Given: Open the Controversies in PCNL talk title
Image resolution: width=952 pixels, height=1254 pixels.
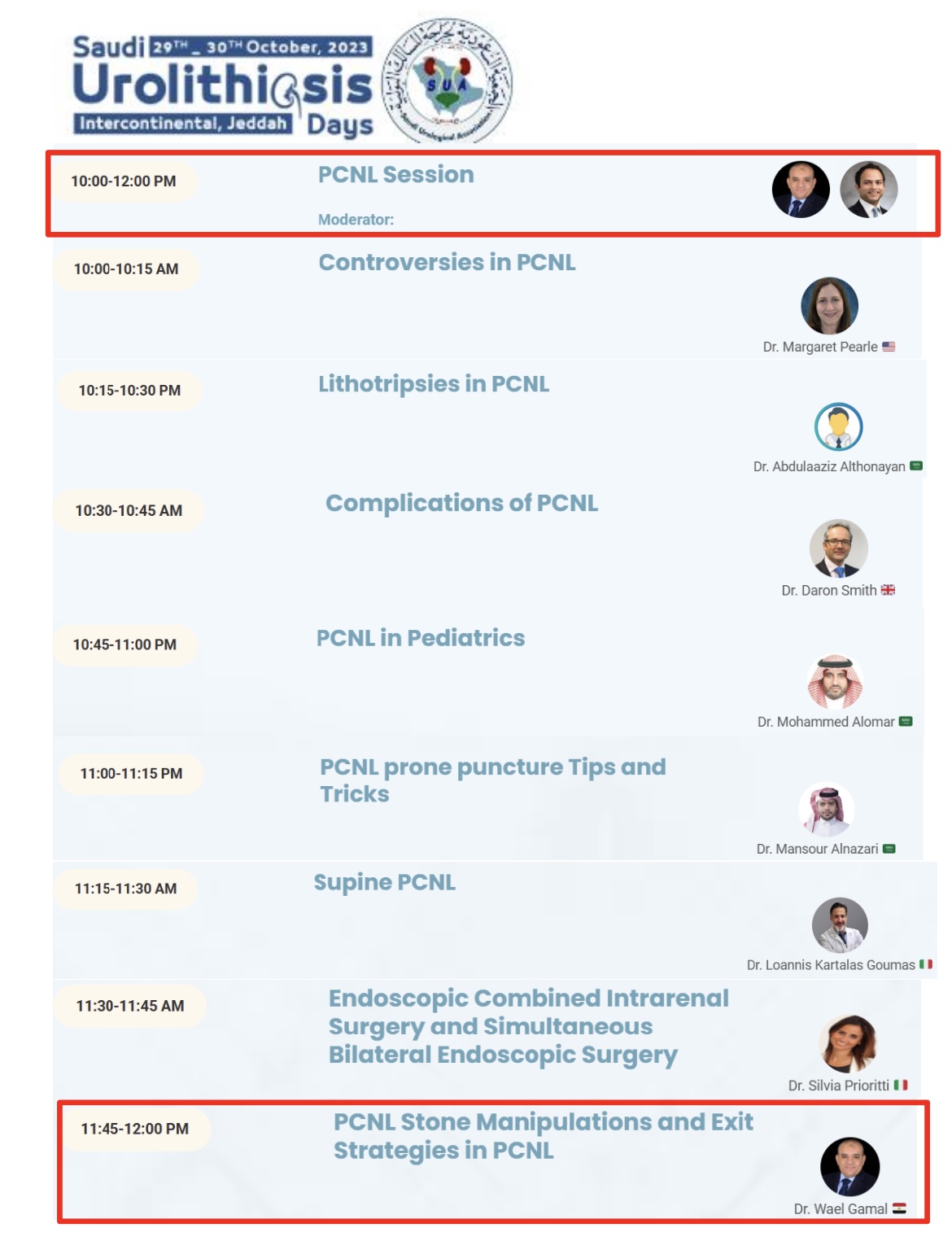Looking at the screenshot, I should [x=447, y=262].
